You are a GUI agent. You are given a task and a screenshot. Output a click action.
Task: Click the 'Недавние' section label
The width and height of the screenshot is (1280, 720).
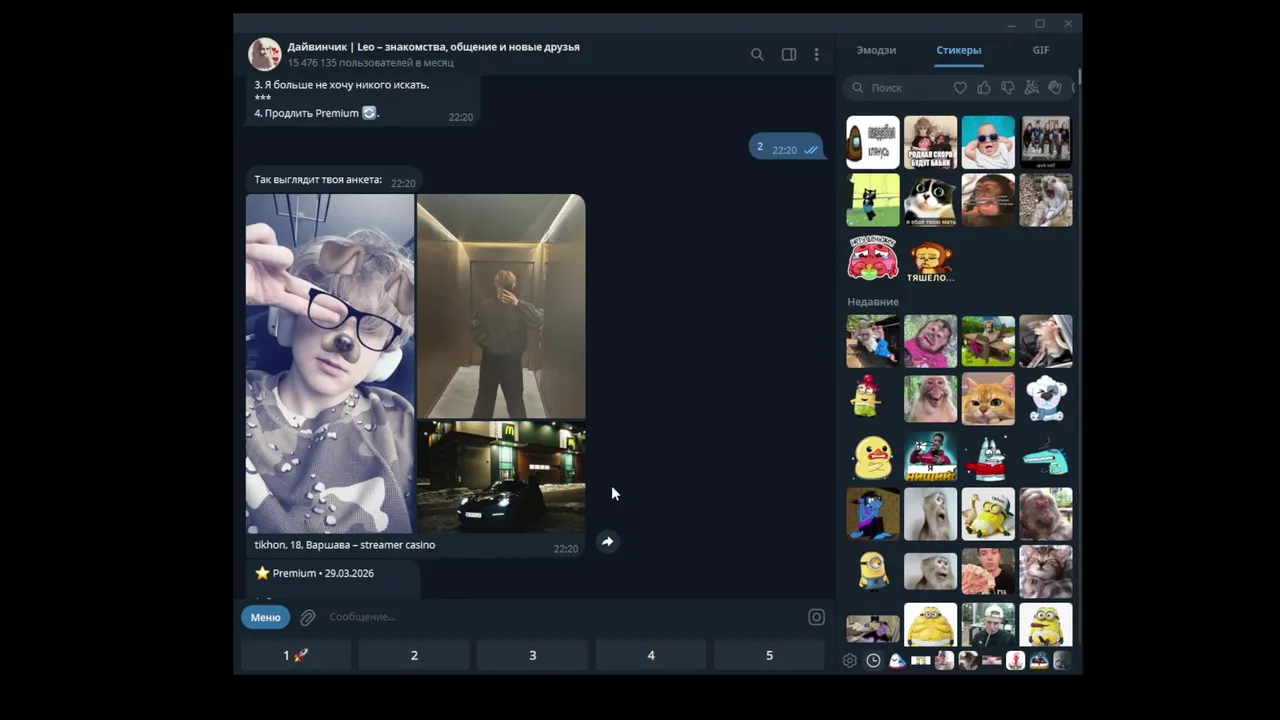(x=873, y=302)
